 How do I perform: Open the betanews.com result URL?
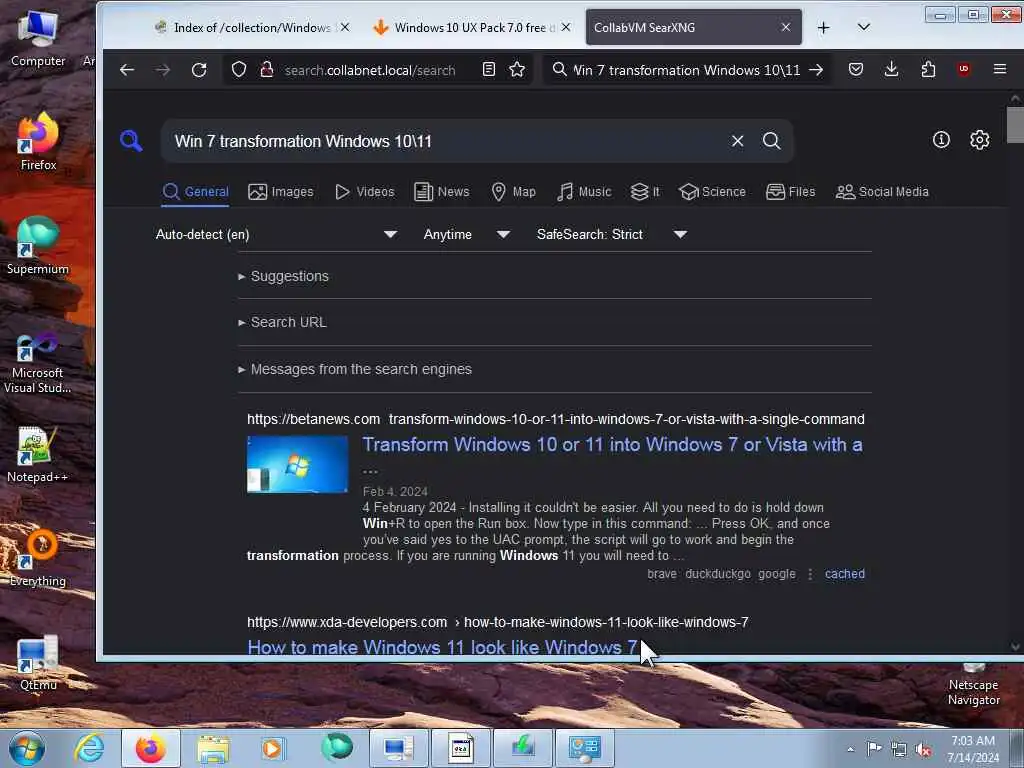[x=556, y=419]
